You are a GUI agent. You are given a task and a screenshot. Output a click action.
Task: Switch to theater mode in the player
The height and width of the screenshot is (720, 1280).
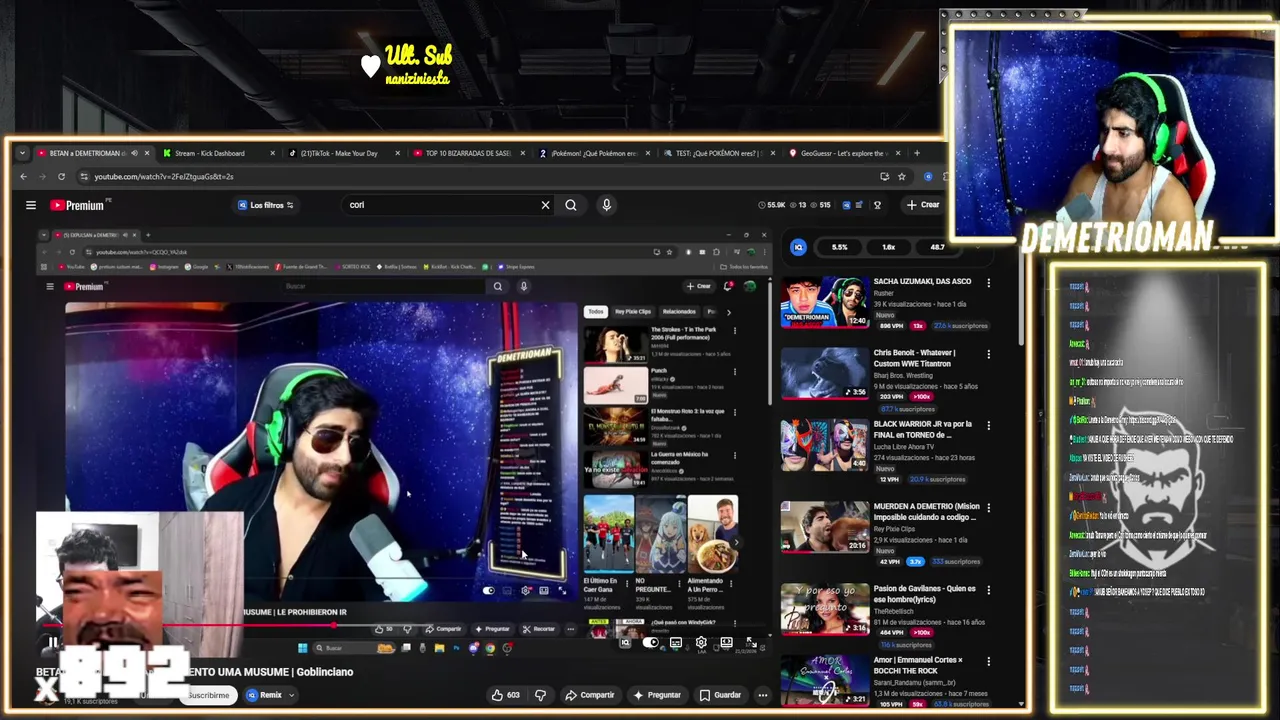(726, 643)
